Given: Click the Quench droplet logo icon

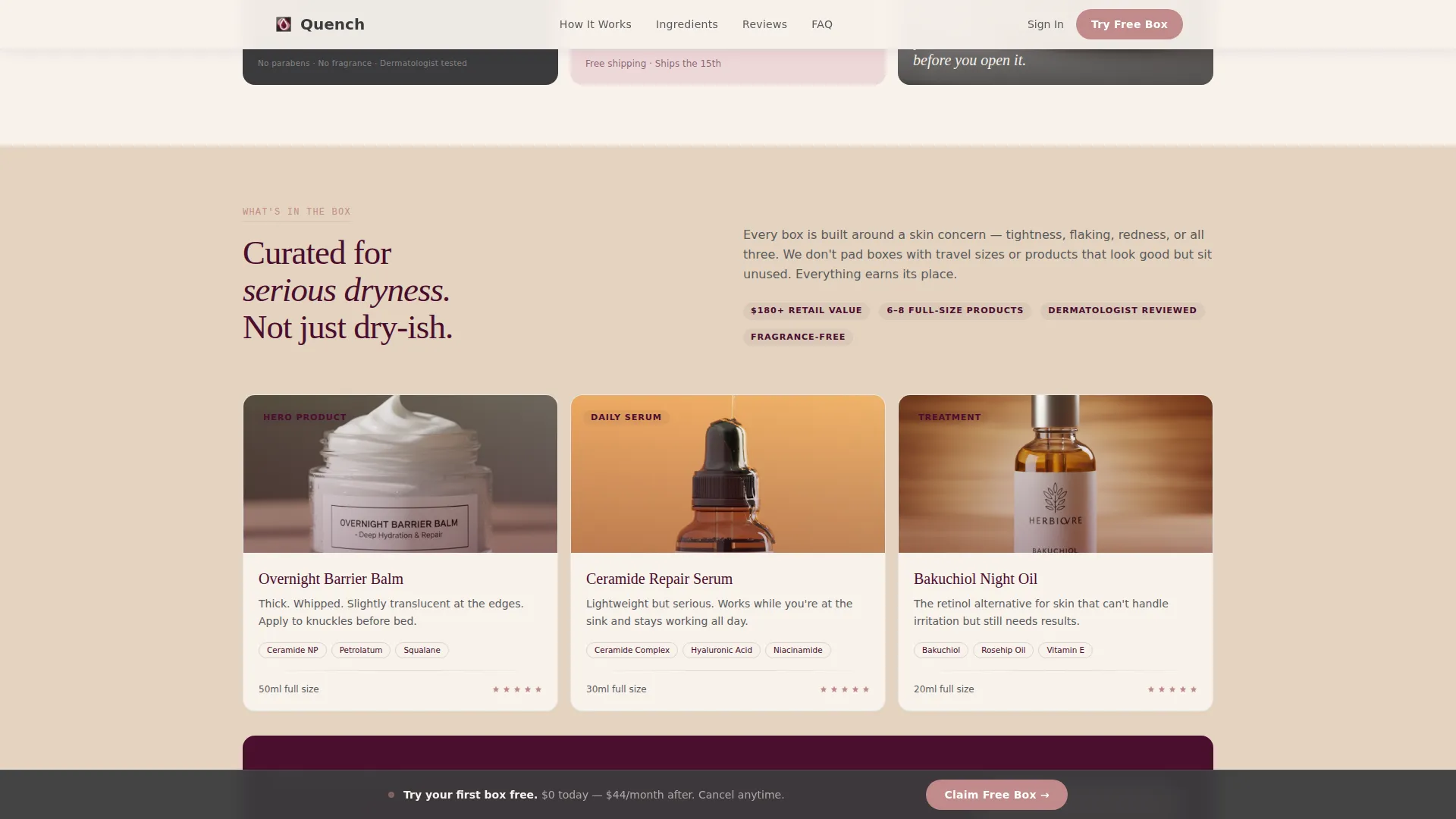Looking at the screenshot, I should (284, 24).
